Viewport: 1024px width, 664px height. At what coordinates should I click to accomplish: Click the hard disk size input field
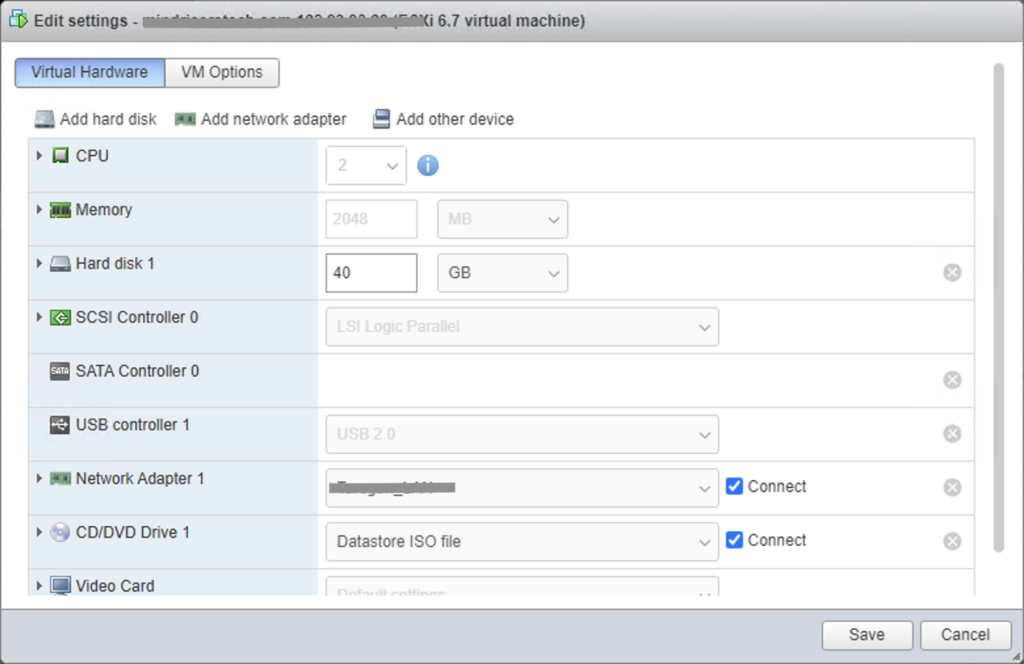371,272
